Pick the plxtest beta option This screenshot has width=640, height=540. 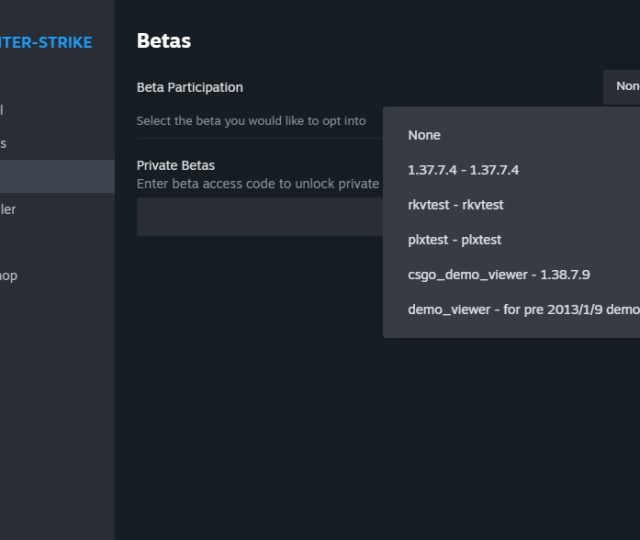coord(454,240)
